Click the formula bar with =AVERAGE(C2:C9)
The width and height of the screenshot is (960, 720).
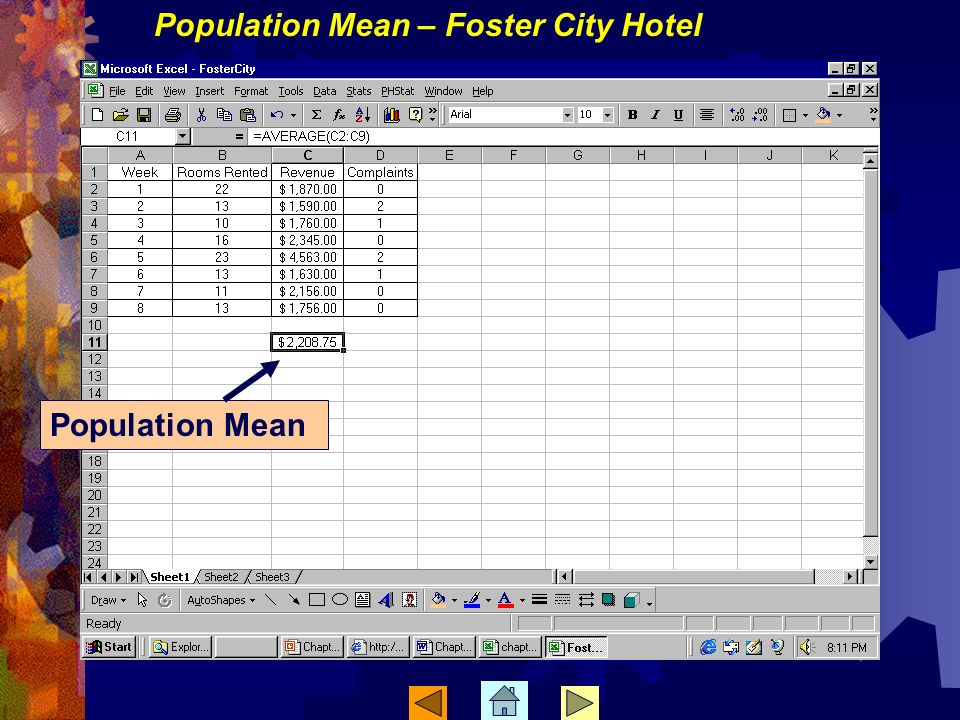(x=562, y=136)
